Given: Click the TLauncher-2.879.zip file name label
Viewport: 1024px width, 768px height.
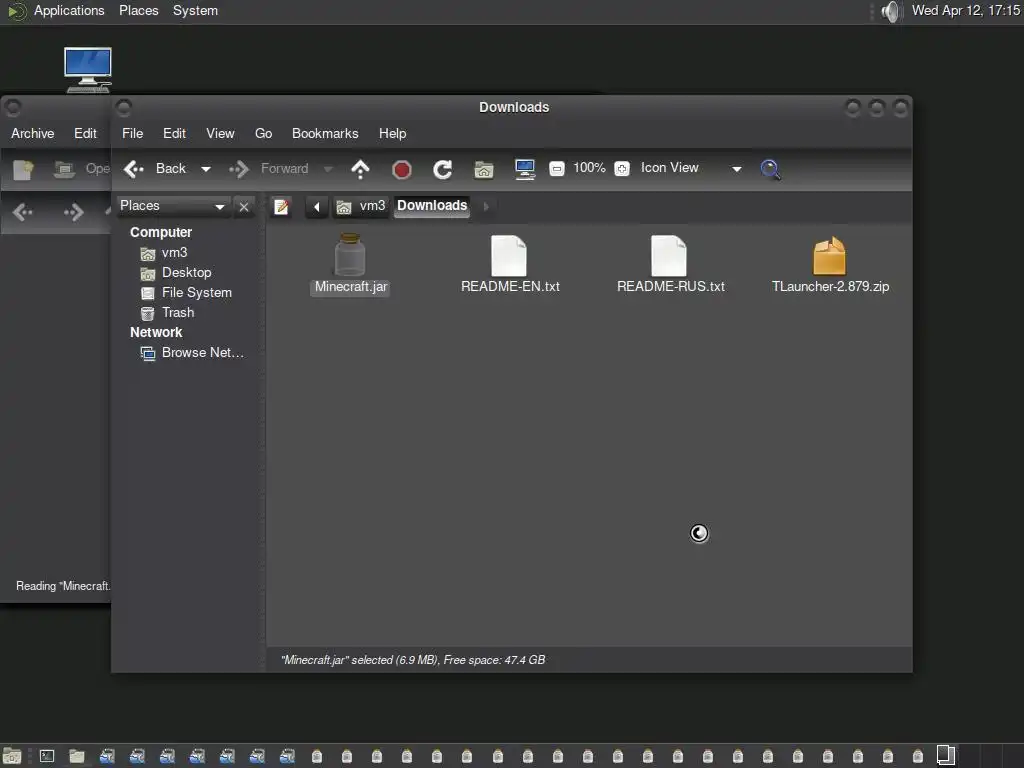Looking at the screenshot, I should coord(831,287).
